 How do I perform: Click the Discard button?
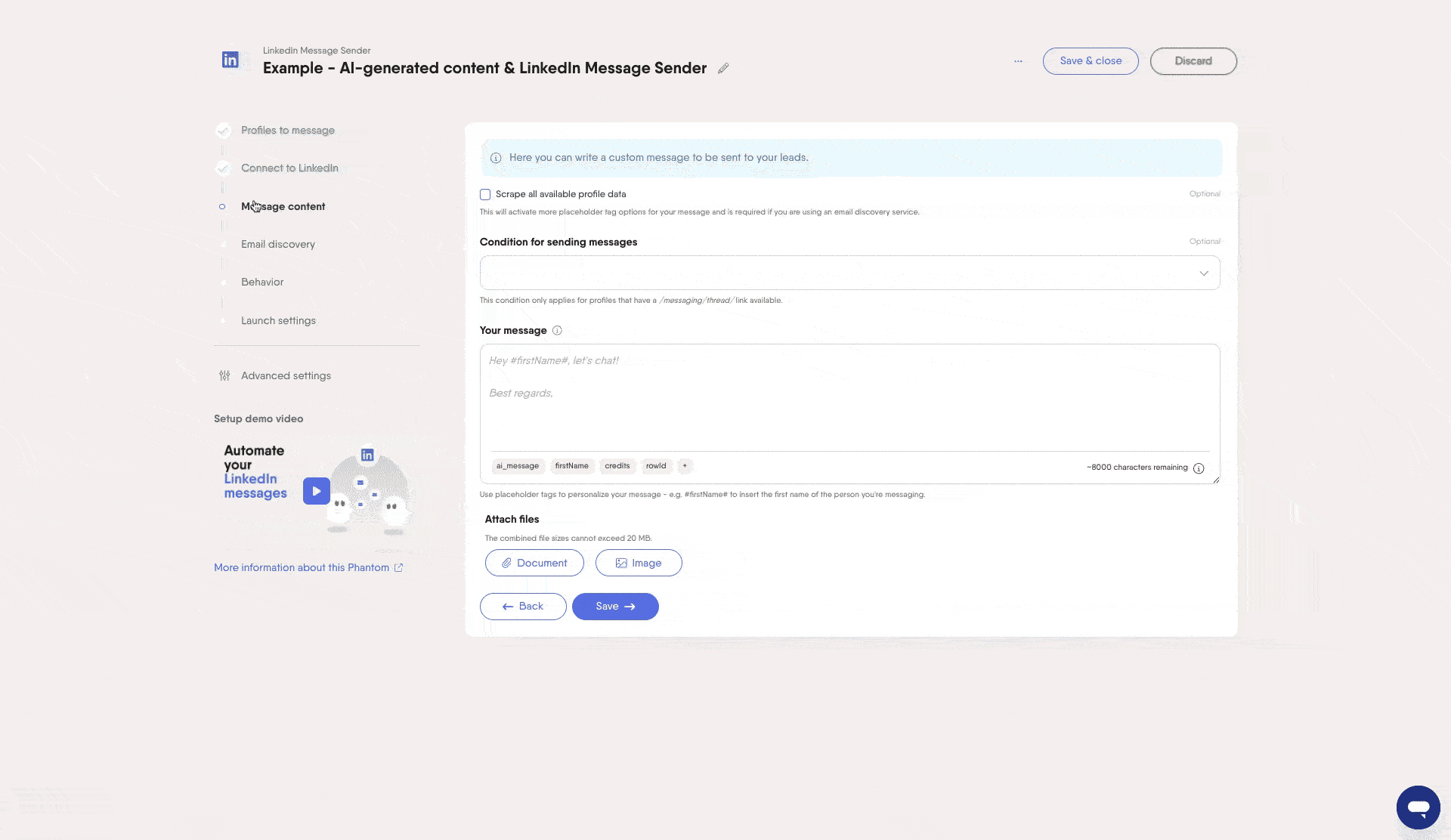click(x=1193, y=61)
